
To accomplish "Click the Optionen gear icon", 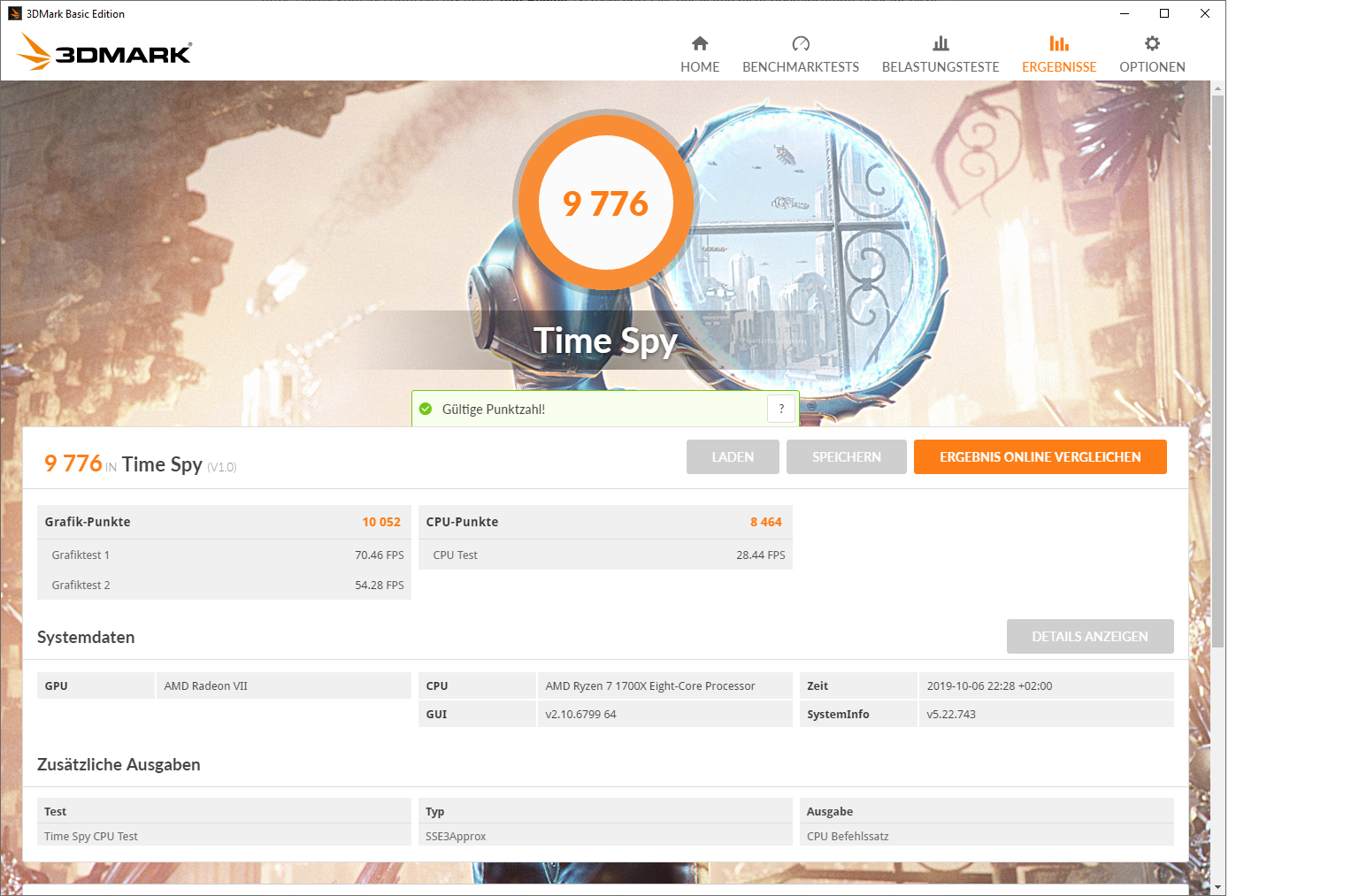I will [1152, 43].
